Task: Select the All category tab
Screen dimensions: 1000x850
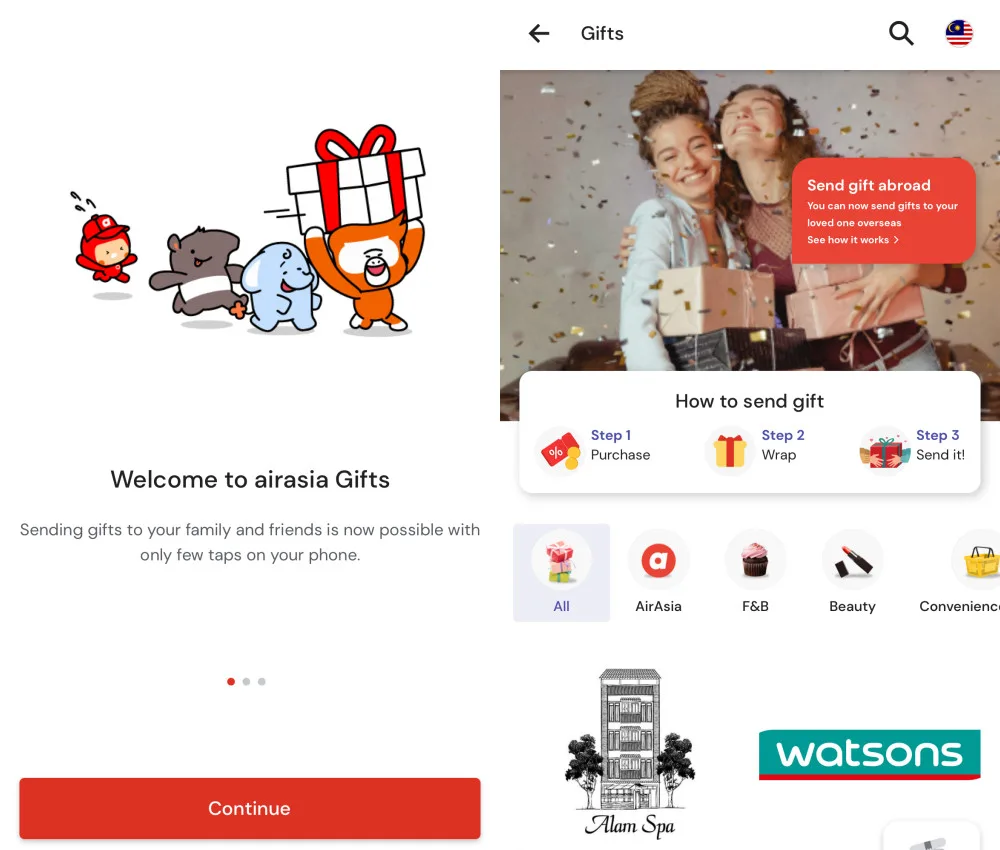Action: (x=561, y=573)
